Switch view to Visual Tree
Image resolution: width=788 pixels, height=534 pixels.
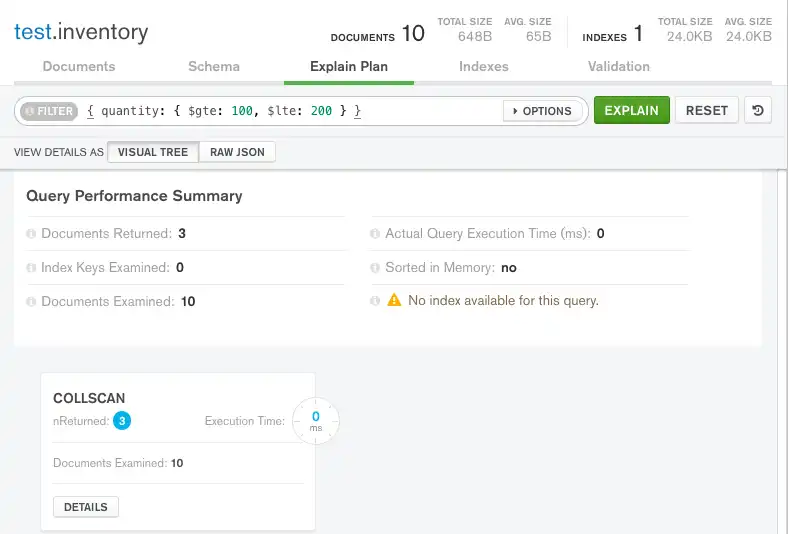[x=152, y=152]
